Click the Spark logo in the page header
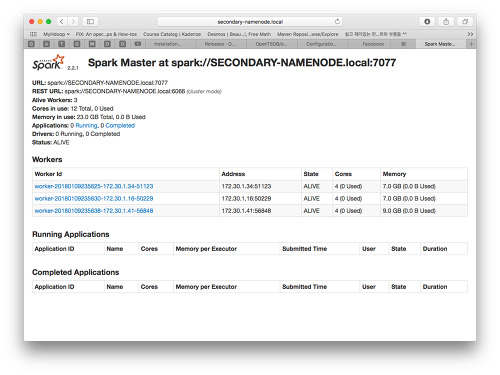 point(49,62)
